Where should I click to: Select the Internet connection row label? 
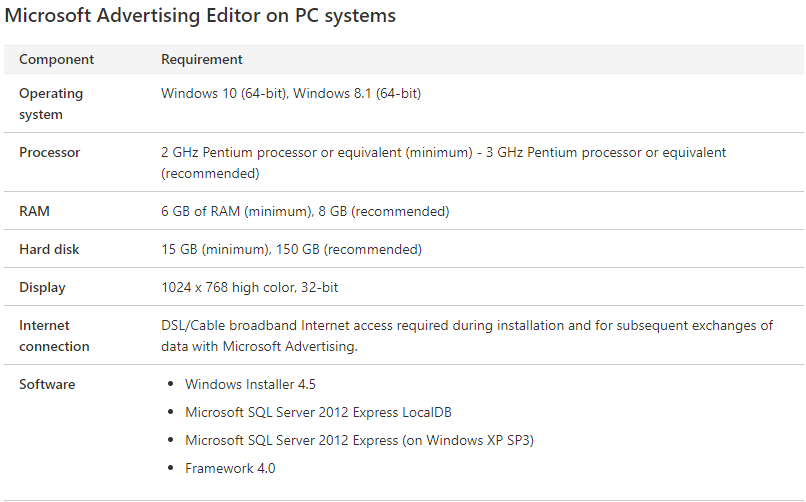pos(54,335)
